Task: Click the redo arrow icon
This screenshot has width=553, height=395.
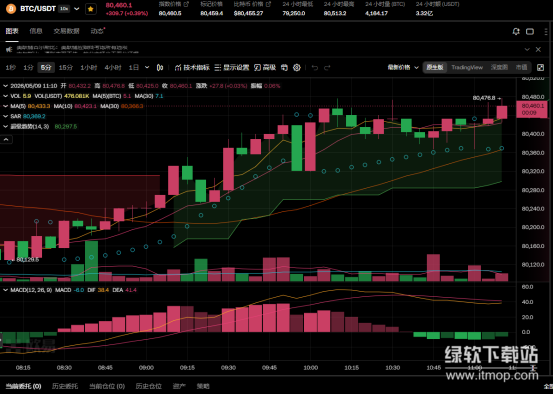Action: (x=327, y=67)
